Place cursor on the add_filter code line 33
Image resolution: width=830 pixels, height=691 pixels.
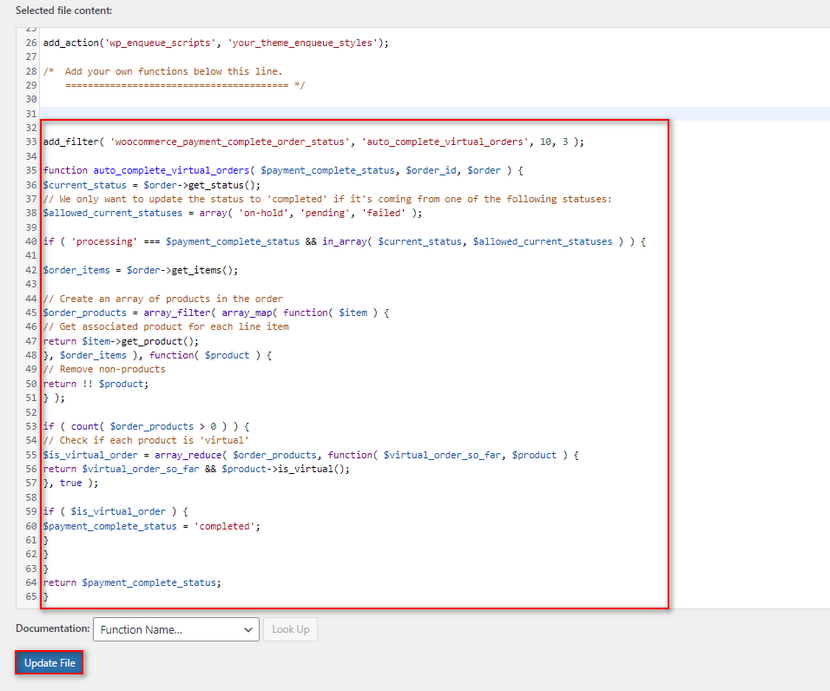click(x=313, y=142)
